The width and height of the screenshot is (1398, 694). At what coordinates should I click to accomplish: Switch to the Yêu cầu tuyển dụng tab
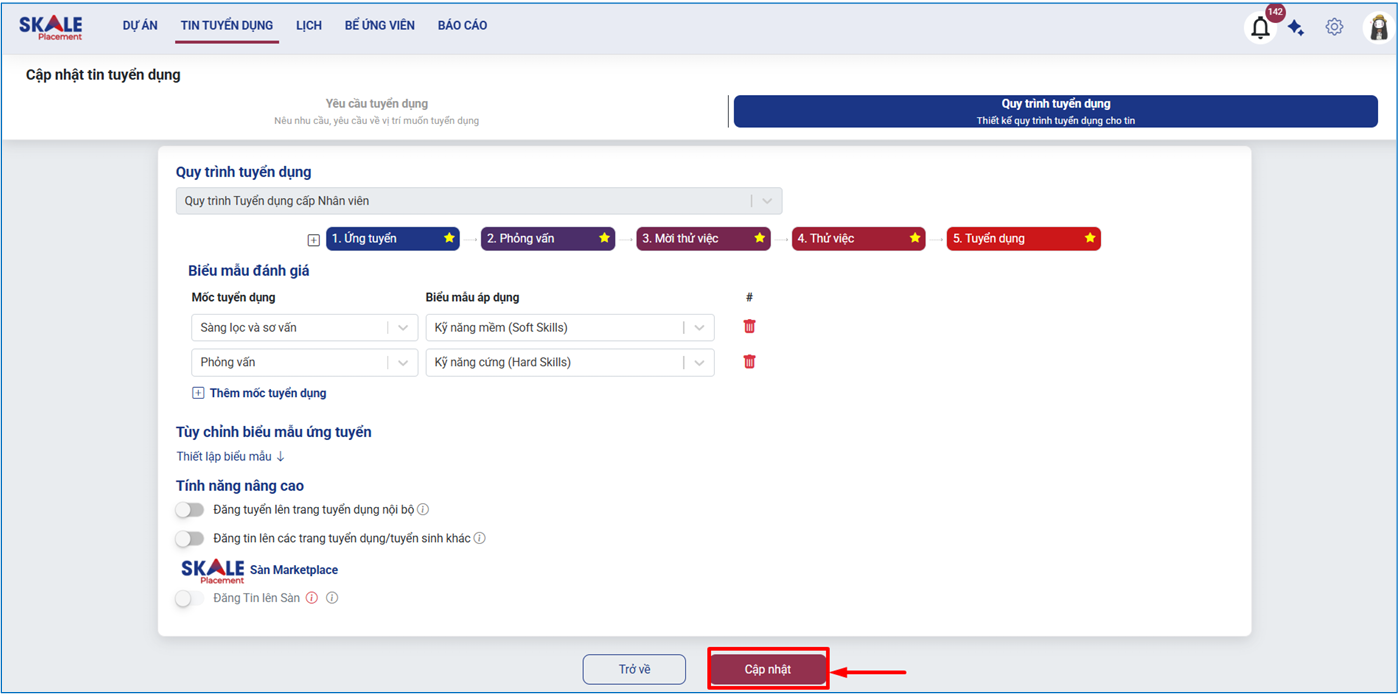[x=376, y=111]
